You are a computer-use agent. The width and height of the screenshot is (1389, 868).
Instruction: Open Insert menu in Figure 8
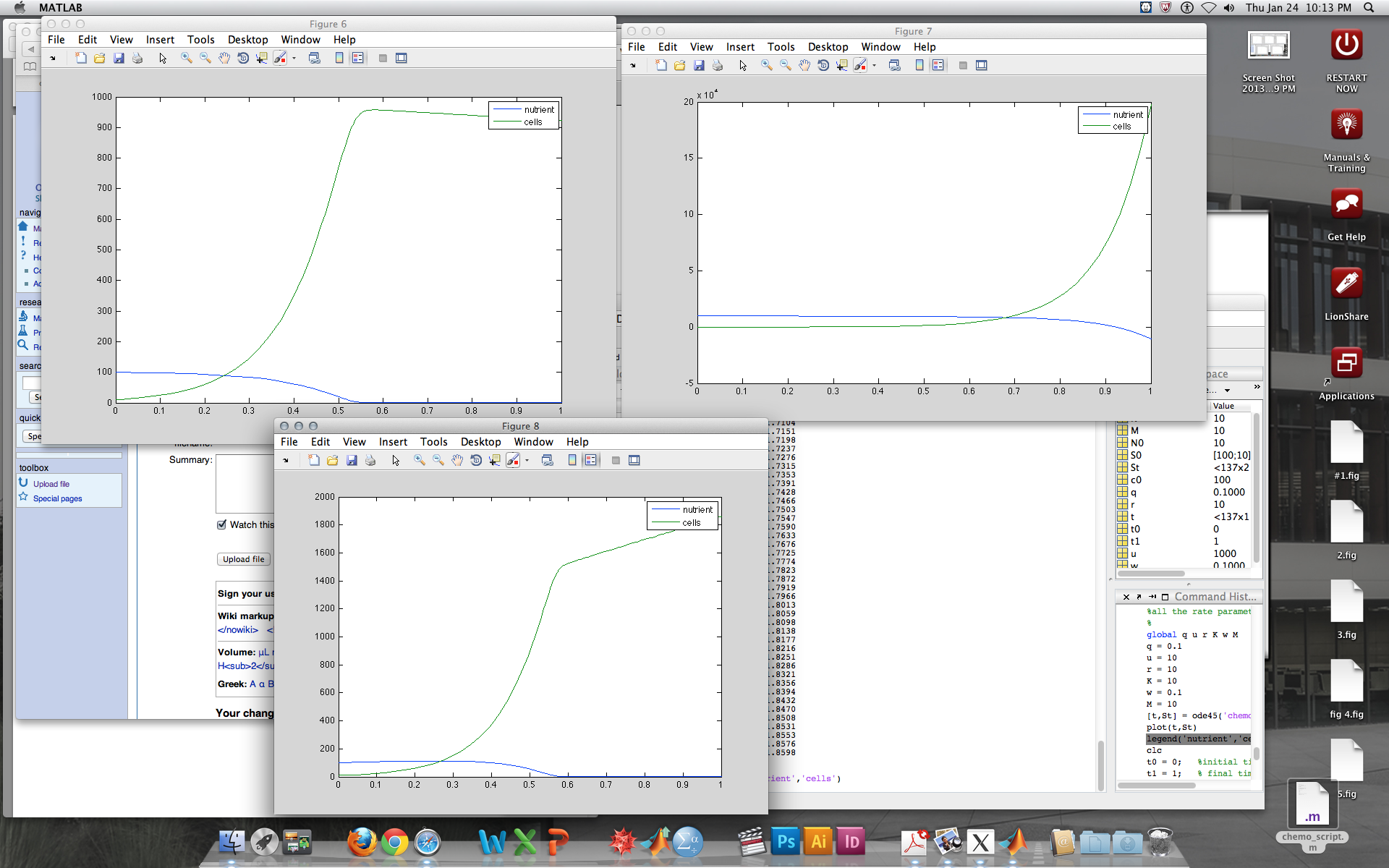[393, 442]
